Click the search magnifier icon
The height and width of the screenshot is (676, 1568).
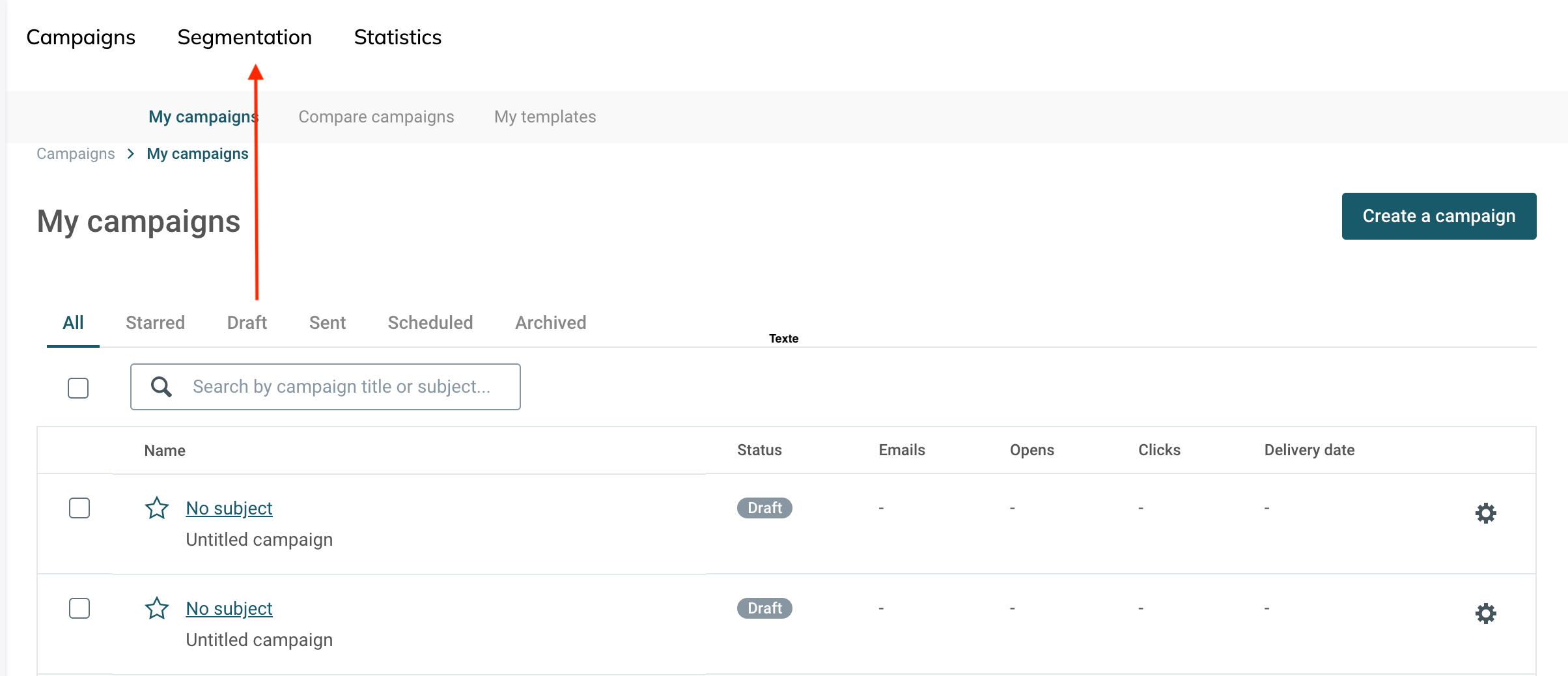(x=161, y=387)
